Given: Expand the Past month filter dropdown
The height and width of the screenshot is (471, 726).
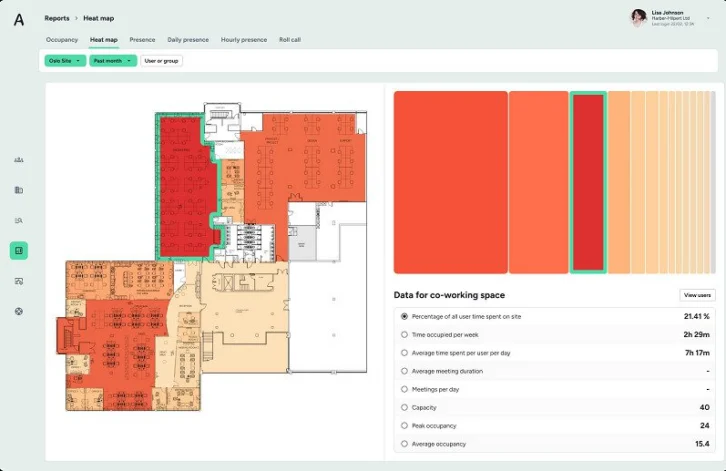Looking at the screenshot, I should (112, 61).
